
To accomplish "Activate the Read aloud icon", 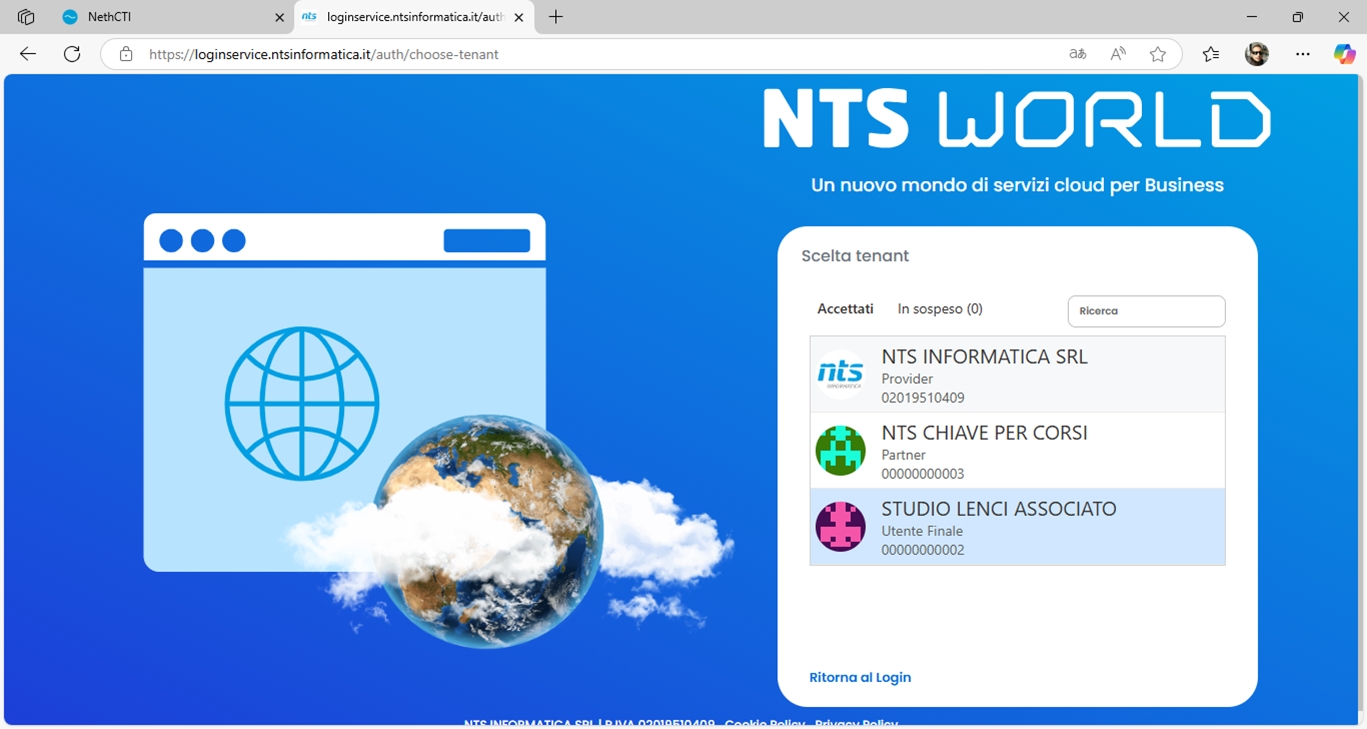I will pyautogui.click(x=1118, y=54).
